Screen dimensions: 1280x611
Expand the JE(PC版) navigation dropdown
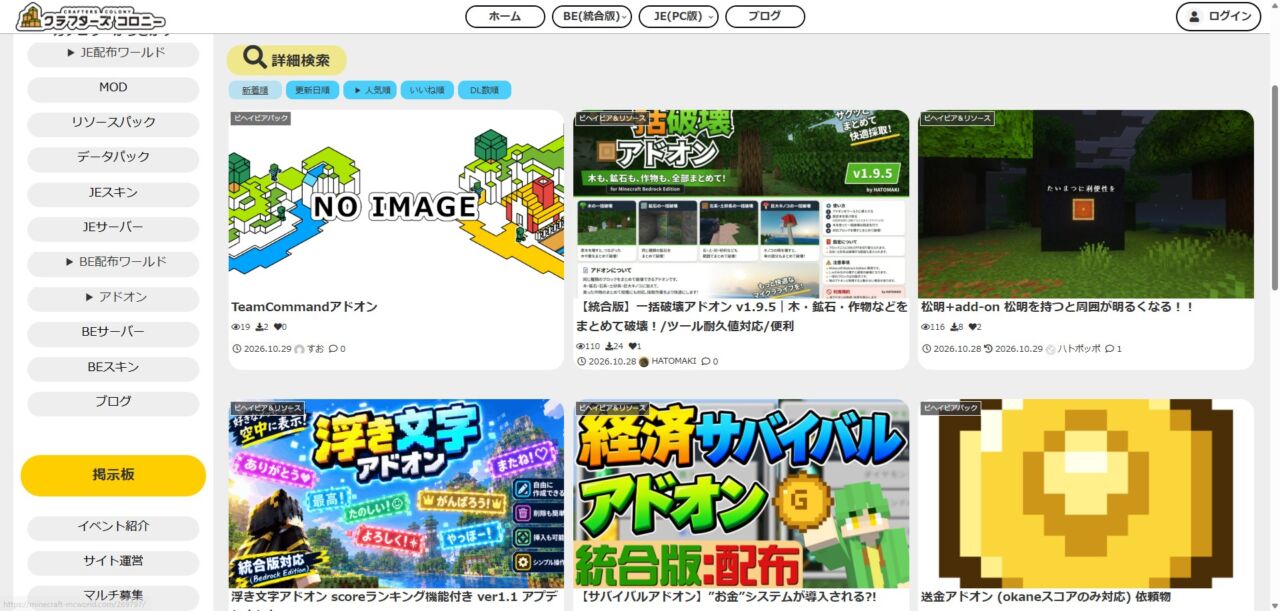678,16
